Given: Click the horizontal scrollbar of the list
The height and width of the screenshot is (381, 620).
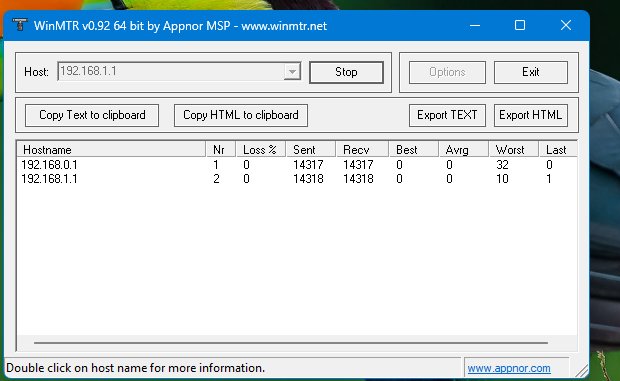Looking at the screenshot, I should pyautogui.click(x=291, y=343).
